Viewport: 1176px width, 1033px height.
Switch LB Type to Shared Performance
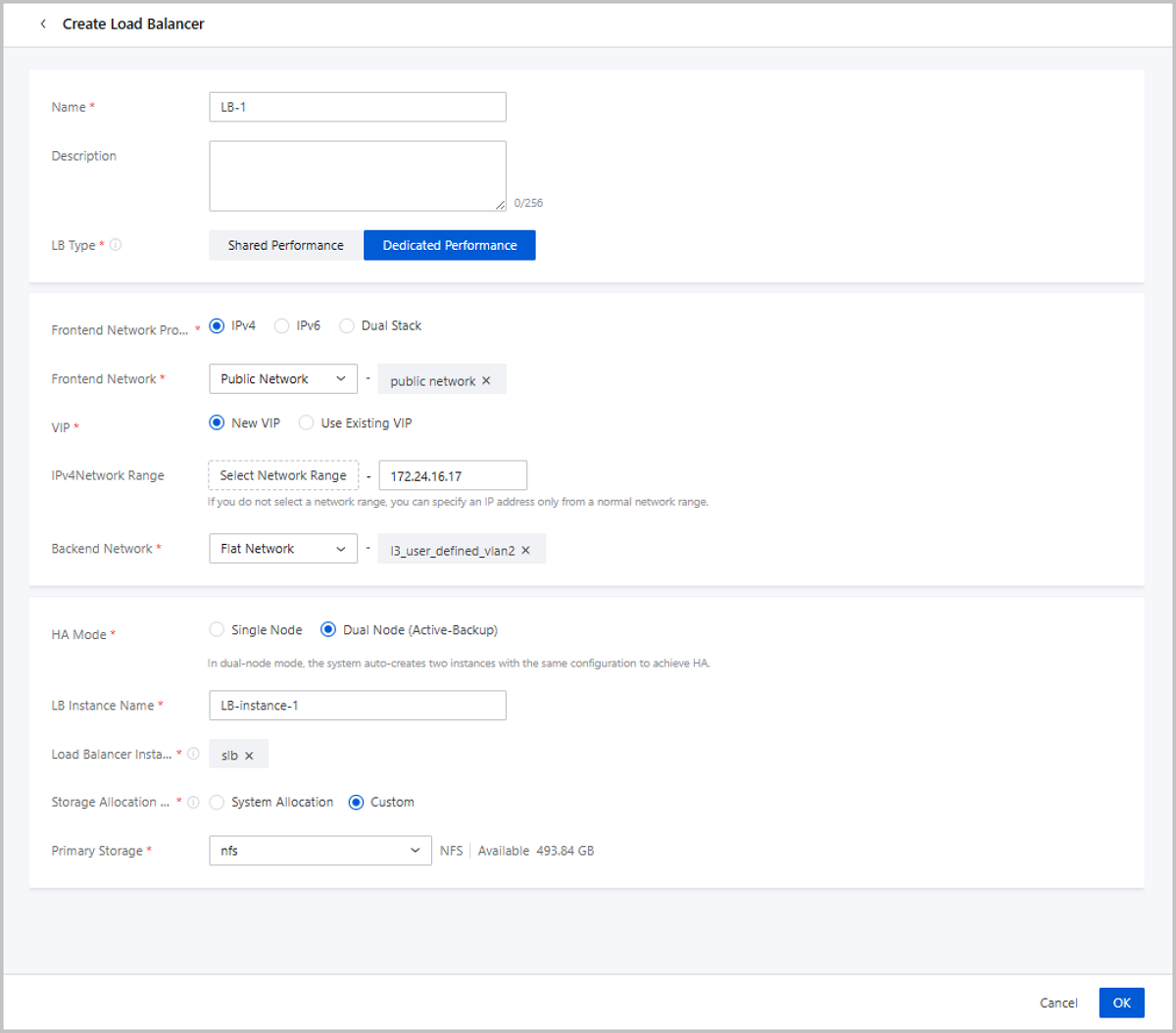coord(285,245)
